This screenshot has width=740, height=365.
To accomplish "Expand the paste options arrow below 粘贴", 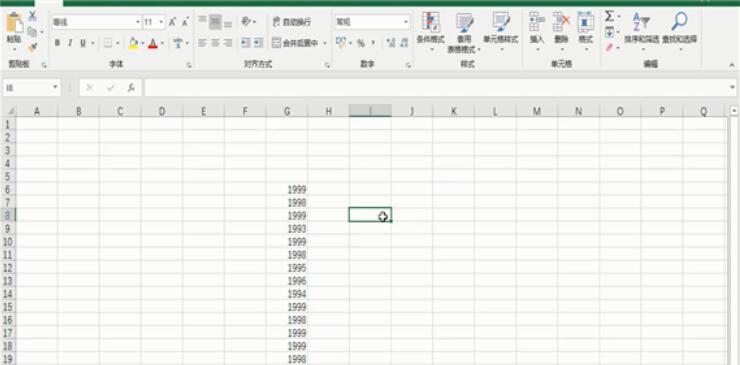I will [14, 49].
